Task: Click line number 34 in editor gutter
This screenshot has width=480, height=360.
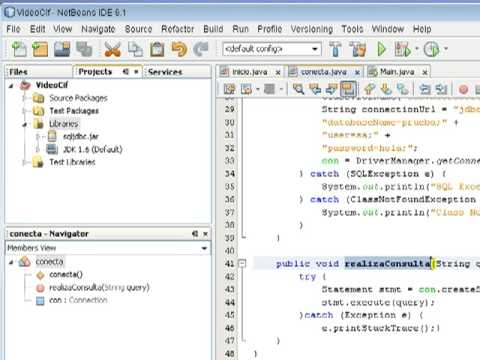Action: pos(230,174)
